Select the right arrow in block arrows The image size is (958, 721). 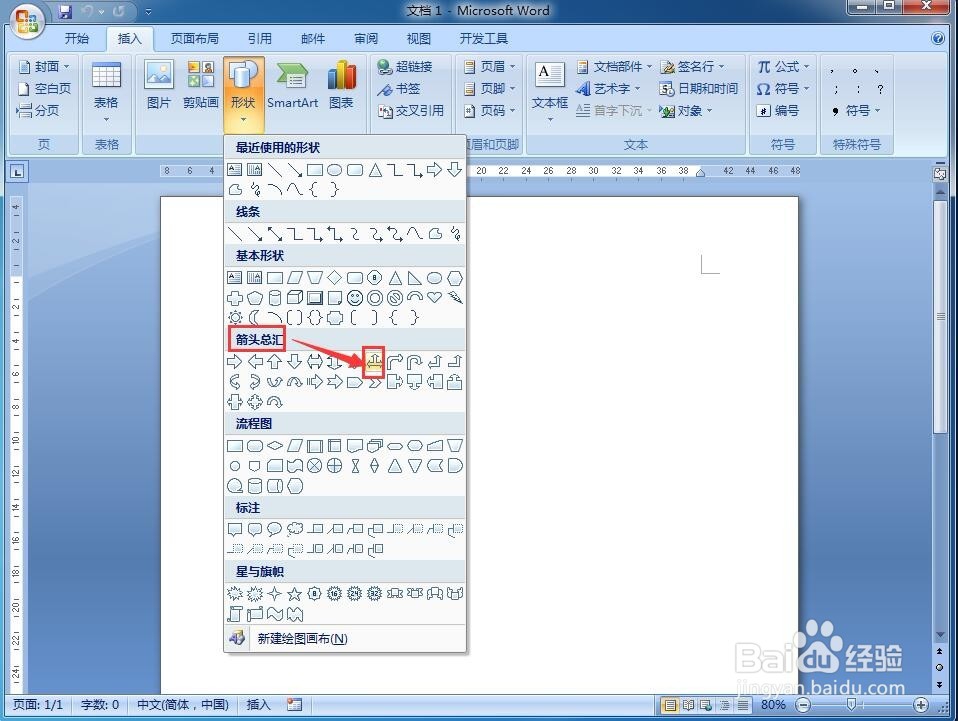pyautogui.click(x=235, y=362)
